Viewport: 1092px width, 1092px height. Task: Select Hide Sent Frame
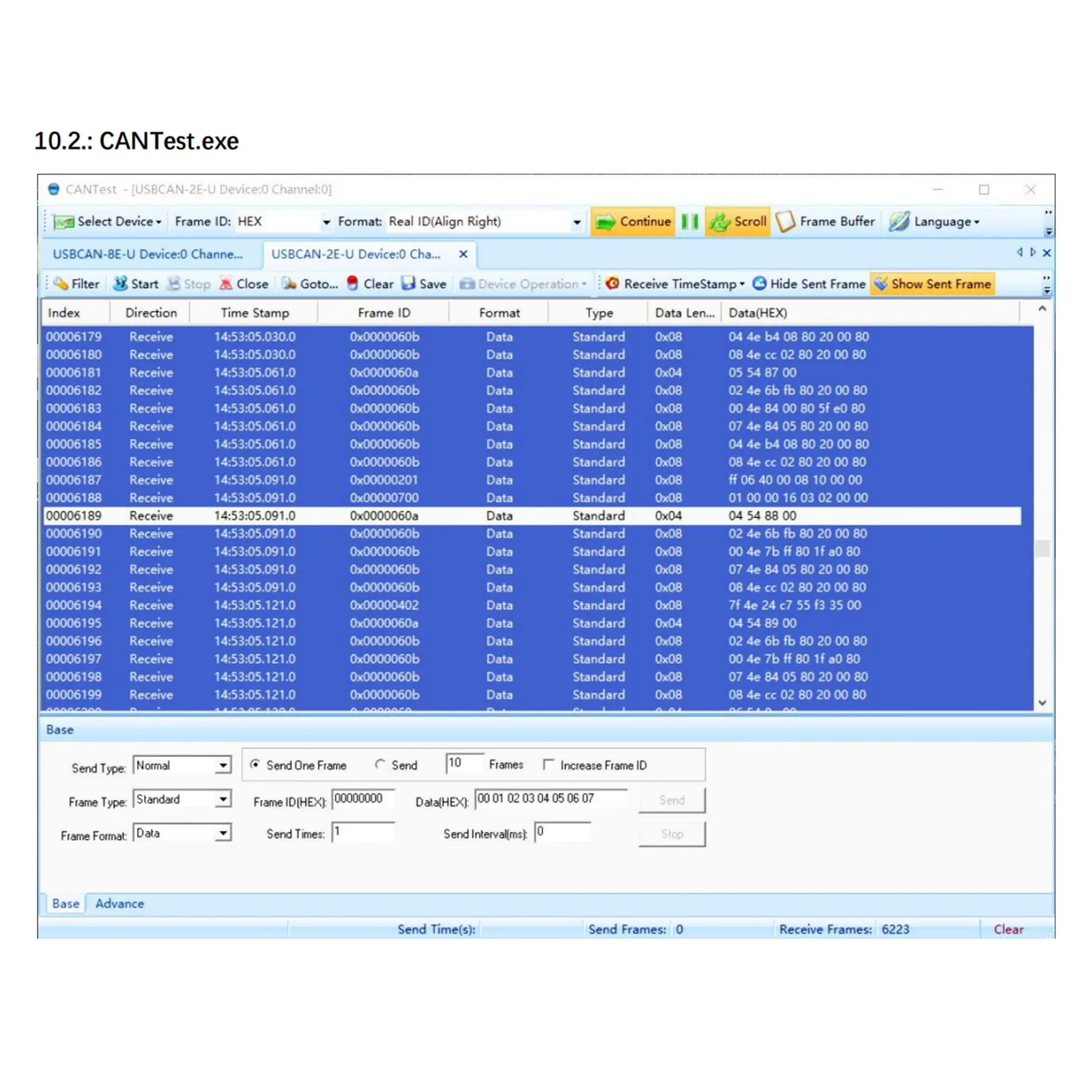pos(809,284)
